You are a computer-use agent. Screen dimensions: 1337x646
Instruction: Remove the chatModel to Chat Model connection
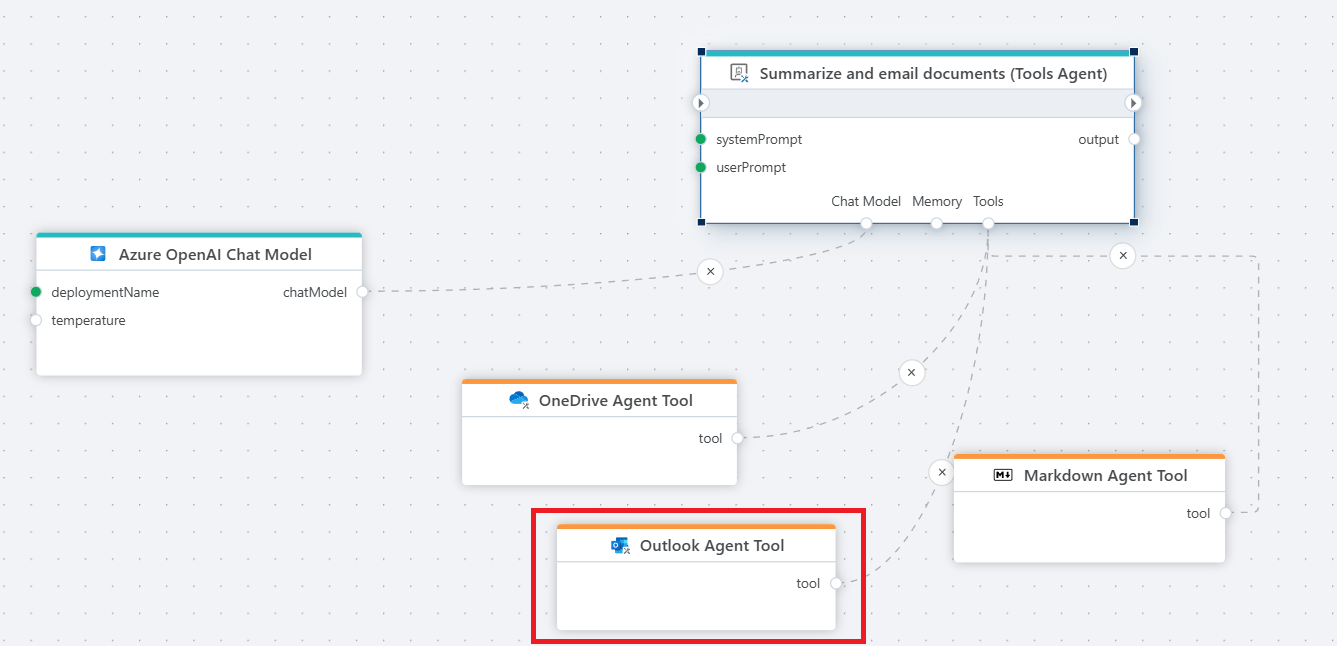pyautogui.click(x=710, y=271)
